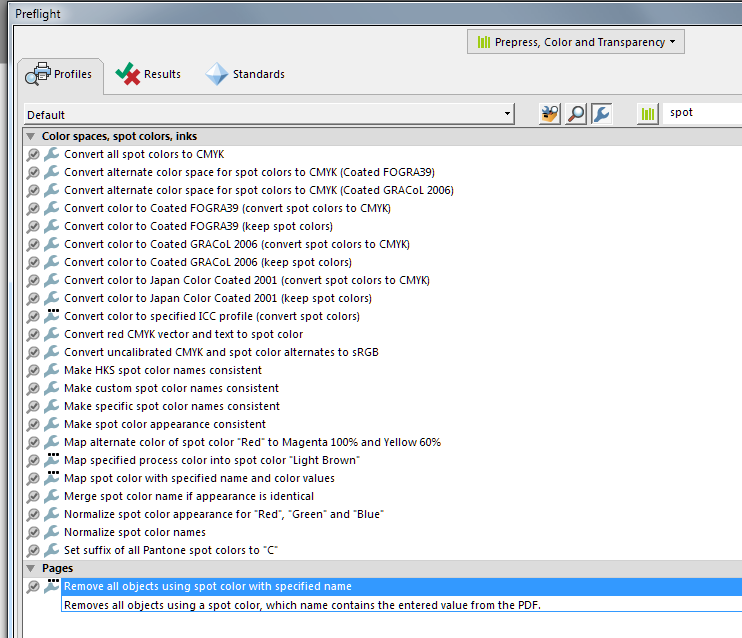742x638 pixels.
Task: Click wrench icon for Map specified process color row
Action: coord(51,460)
